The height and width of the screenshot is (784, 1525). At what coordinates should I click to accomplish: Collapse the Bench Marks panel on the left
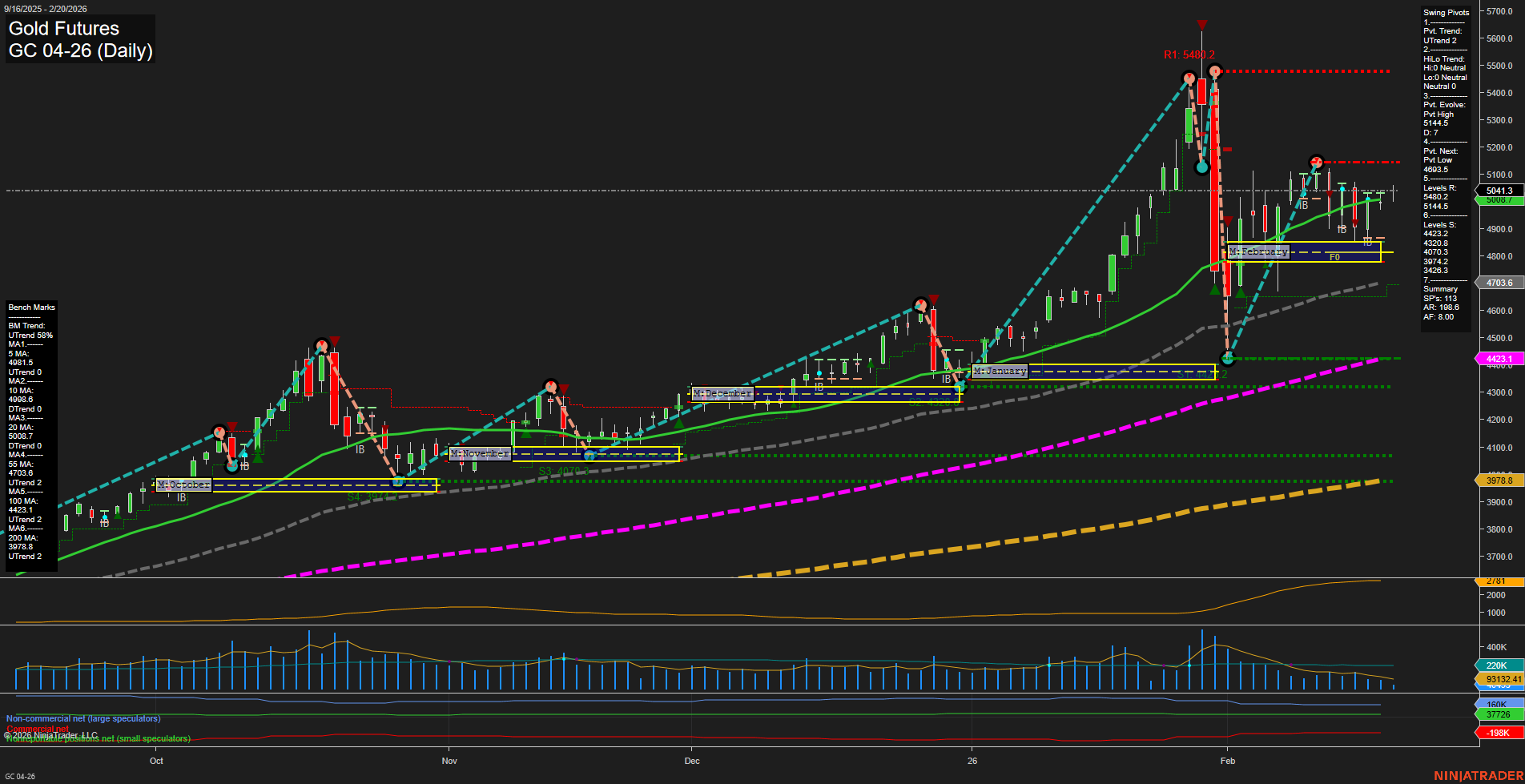click(31, 307)
